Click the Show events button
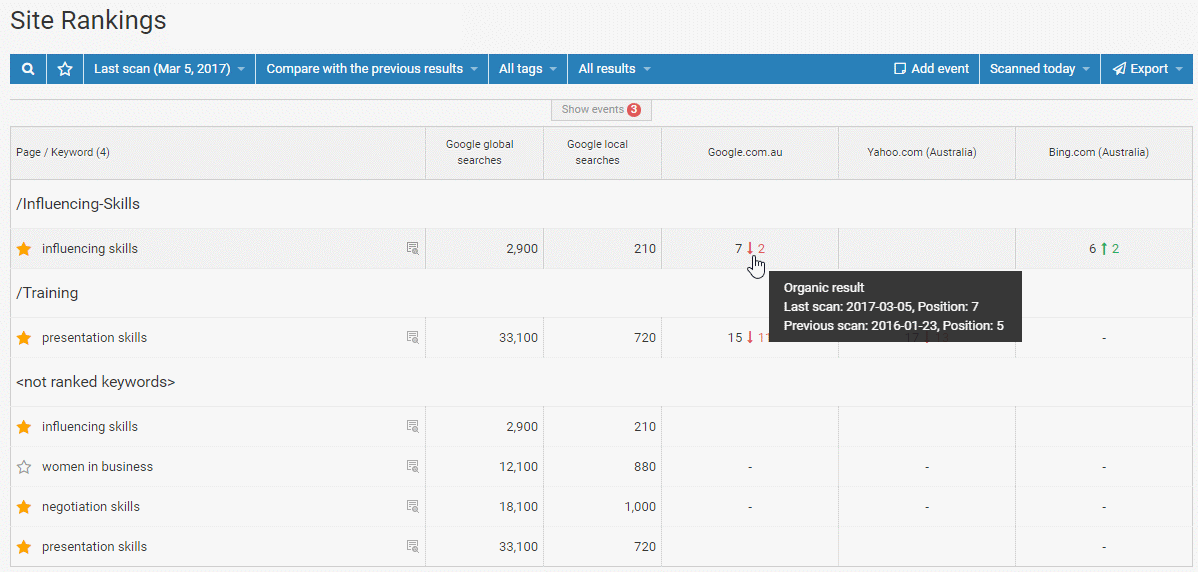This screenshot has height=572, width=1198. pyautogui.click(x=601, y=110)
